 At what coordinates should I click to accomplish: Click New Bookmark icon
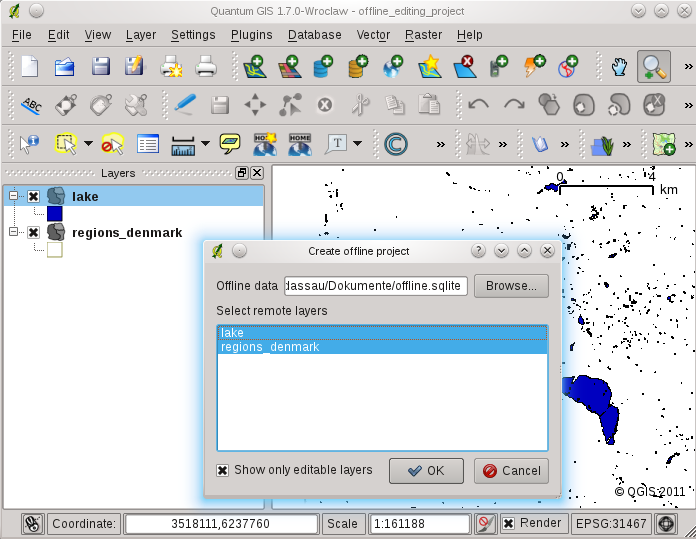click(265, 144)
